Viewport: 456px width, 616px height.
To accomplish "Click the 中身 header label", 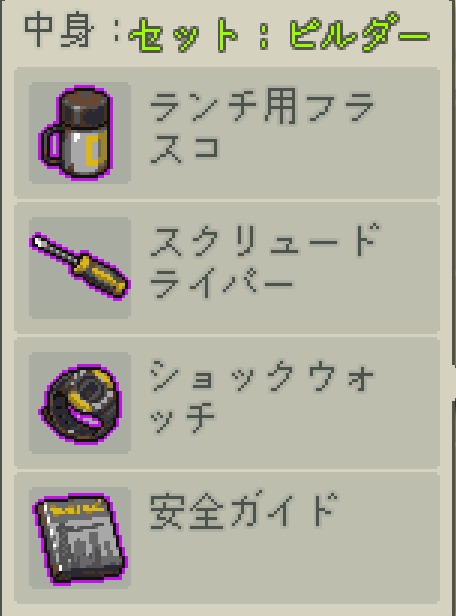I will (59, 30).
